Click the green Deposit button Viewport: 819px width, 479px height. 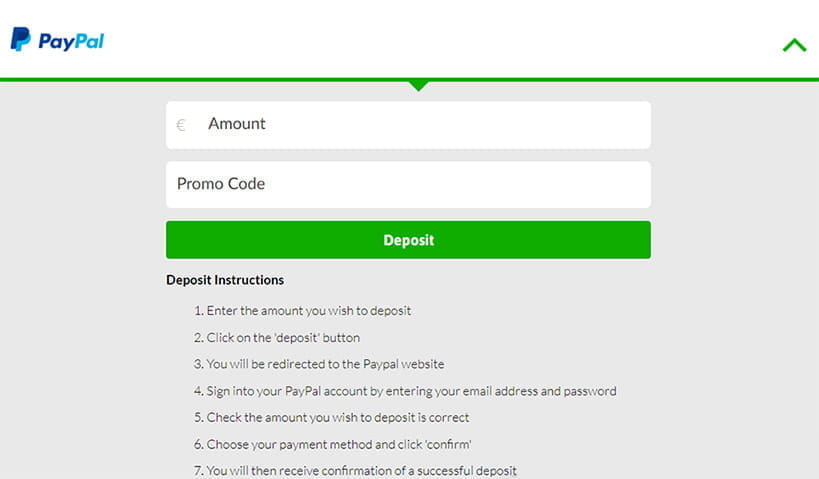[408, 240]
